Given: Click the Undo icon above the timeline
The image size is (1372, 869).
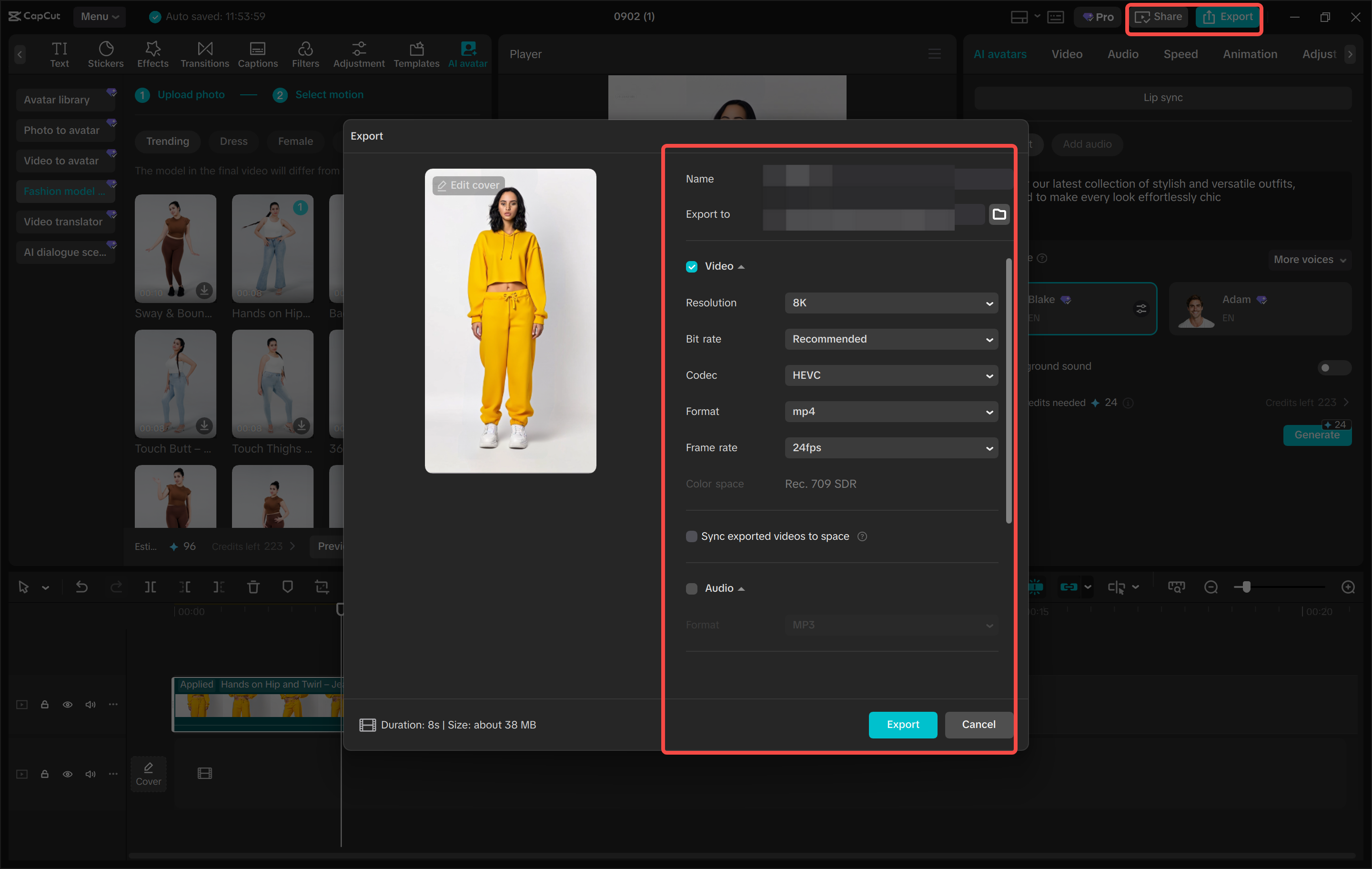Looking at the screenshot, I should click(x=81, y=586).
